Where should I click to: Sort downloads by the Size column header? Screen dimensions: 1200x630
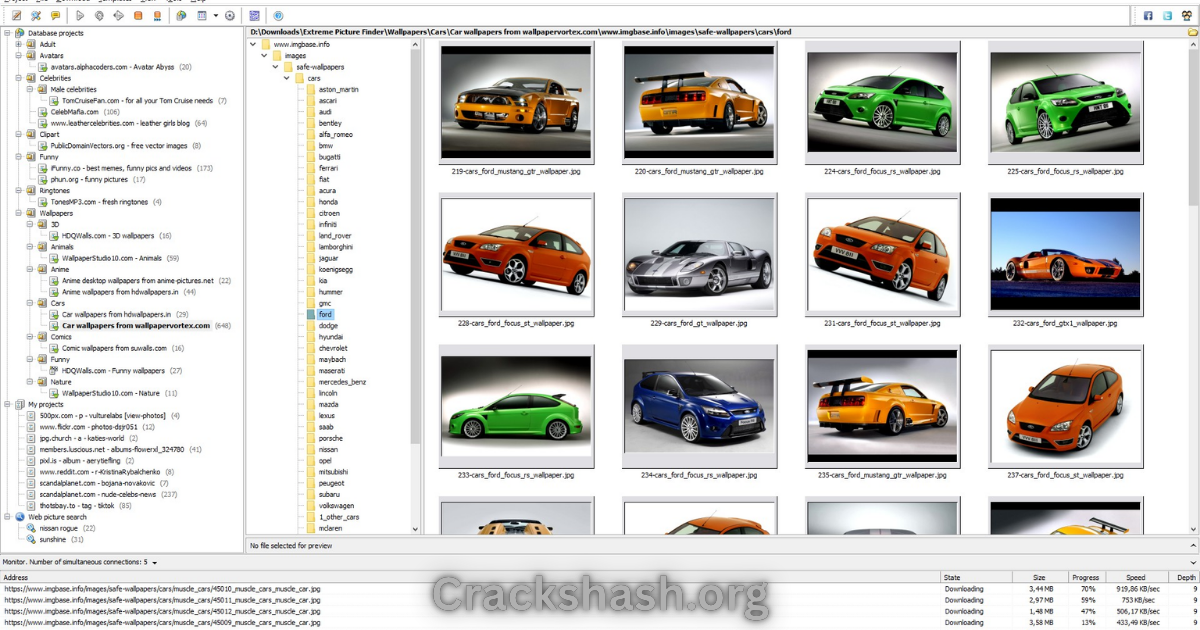point(1039,577)
